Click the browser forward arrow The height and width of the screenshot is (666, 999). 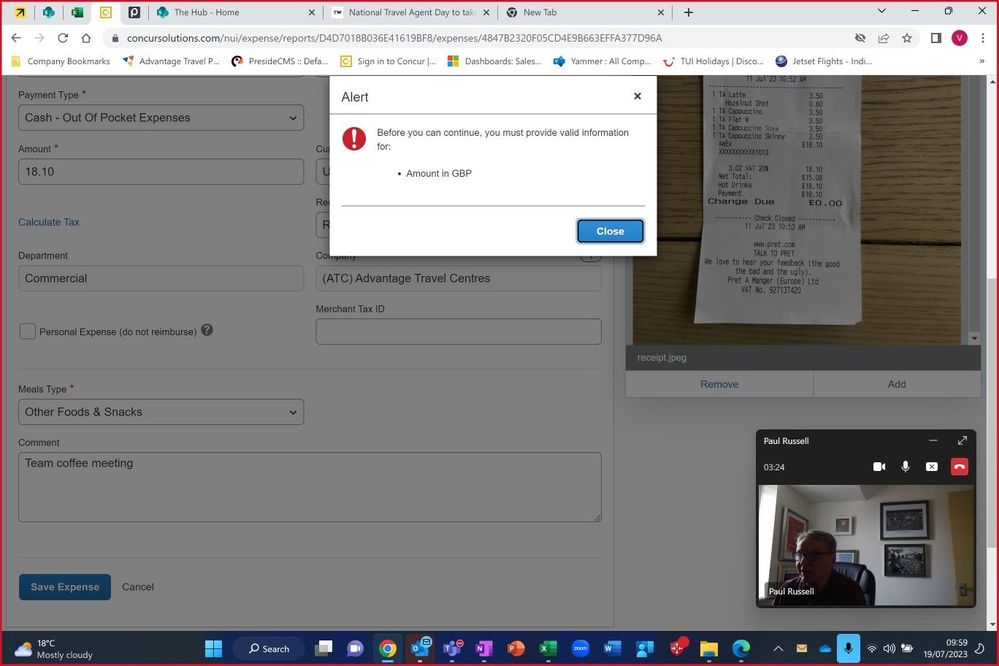40,38
